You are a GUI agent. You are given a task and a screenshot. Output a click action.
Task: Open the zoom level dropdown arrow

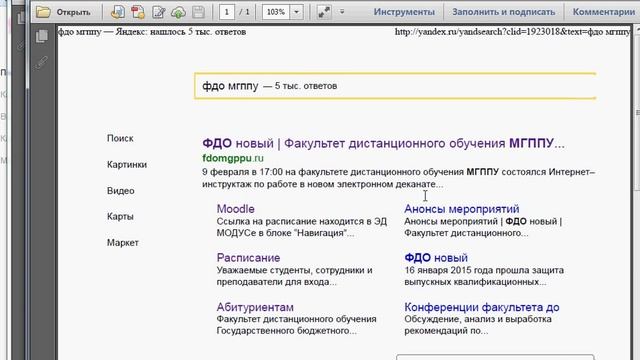point(296,12)
